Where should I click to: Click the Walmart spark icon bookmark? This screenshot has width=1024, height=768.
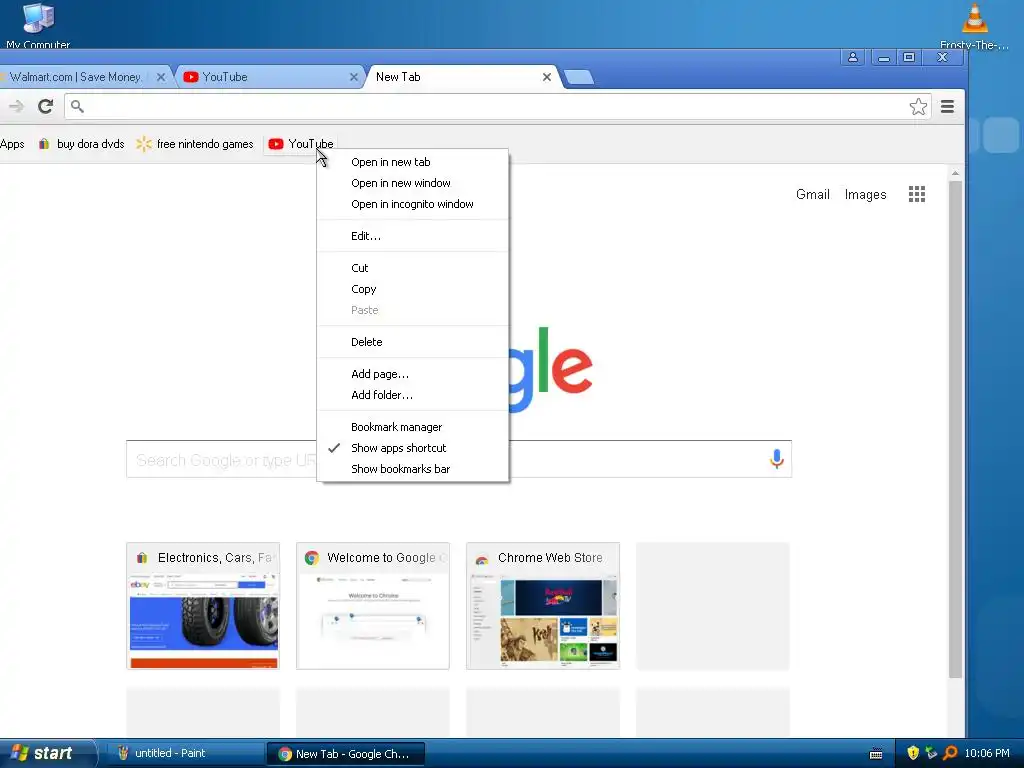144,144
